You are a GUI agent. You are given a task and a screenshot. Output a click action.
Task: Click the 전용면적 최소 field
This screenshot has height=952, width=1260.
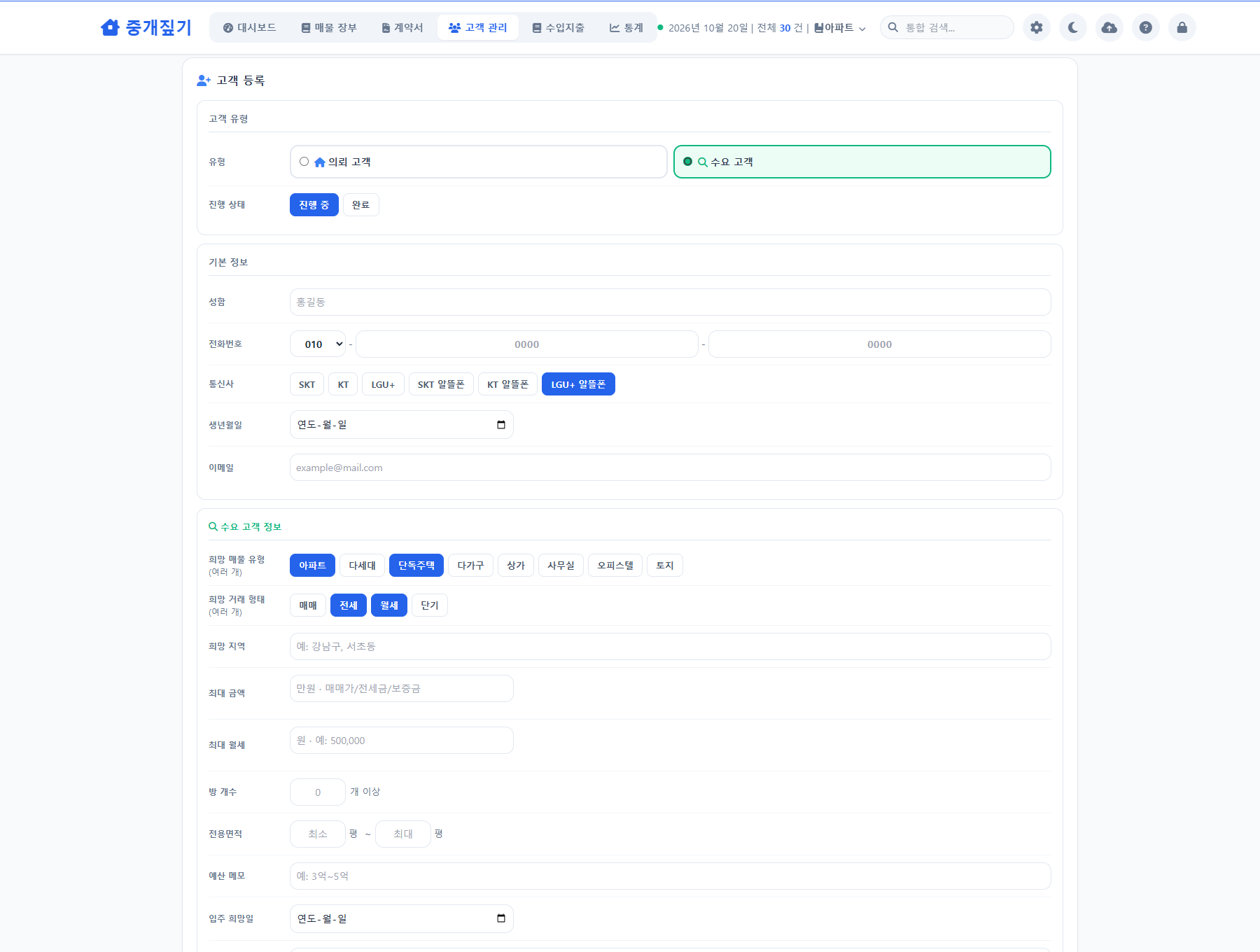[318, 834]
